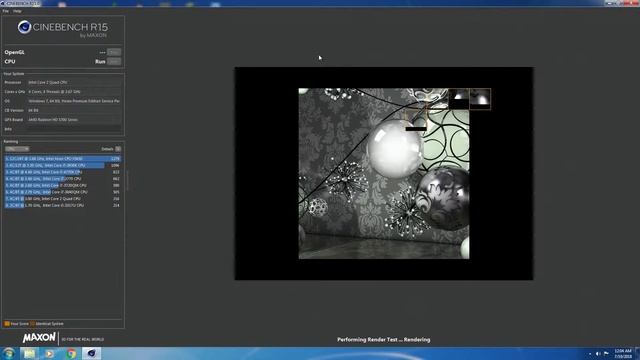Open Windows Explorer from the taskbar

(x=29, y=353)
